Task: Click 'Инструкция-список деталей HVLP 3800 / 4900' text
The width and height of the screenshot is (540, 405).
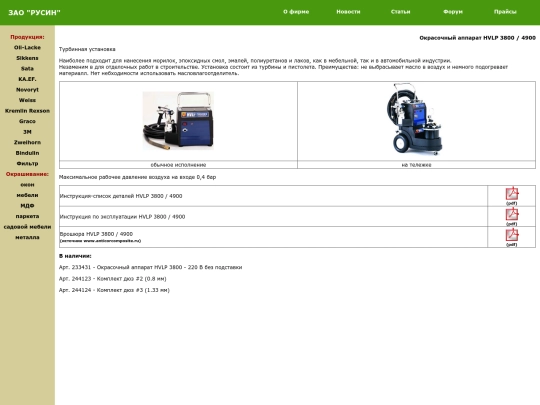Action: (121, 196)
